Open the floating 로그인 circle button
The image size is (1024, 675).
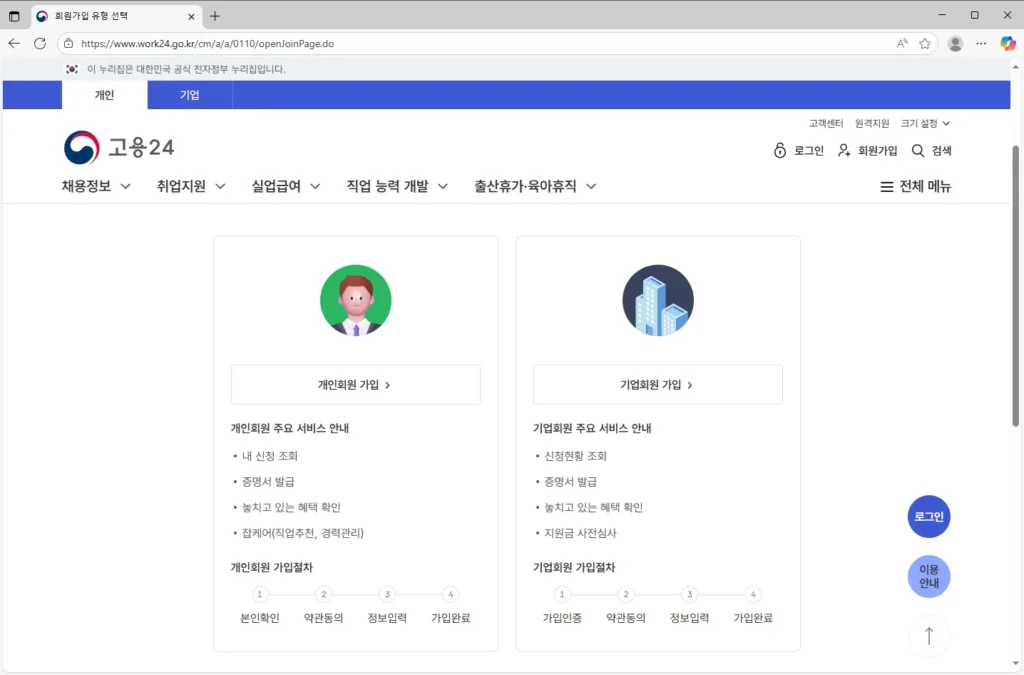(x=928, y=516)
